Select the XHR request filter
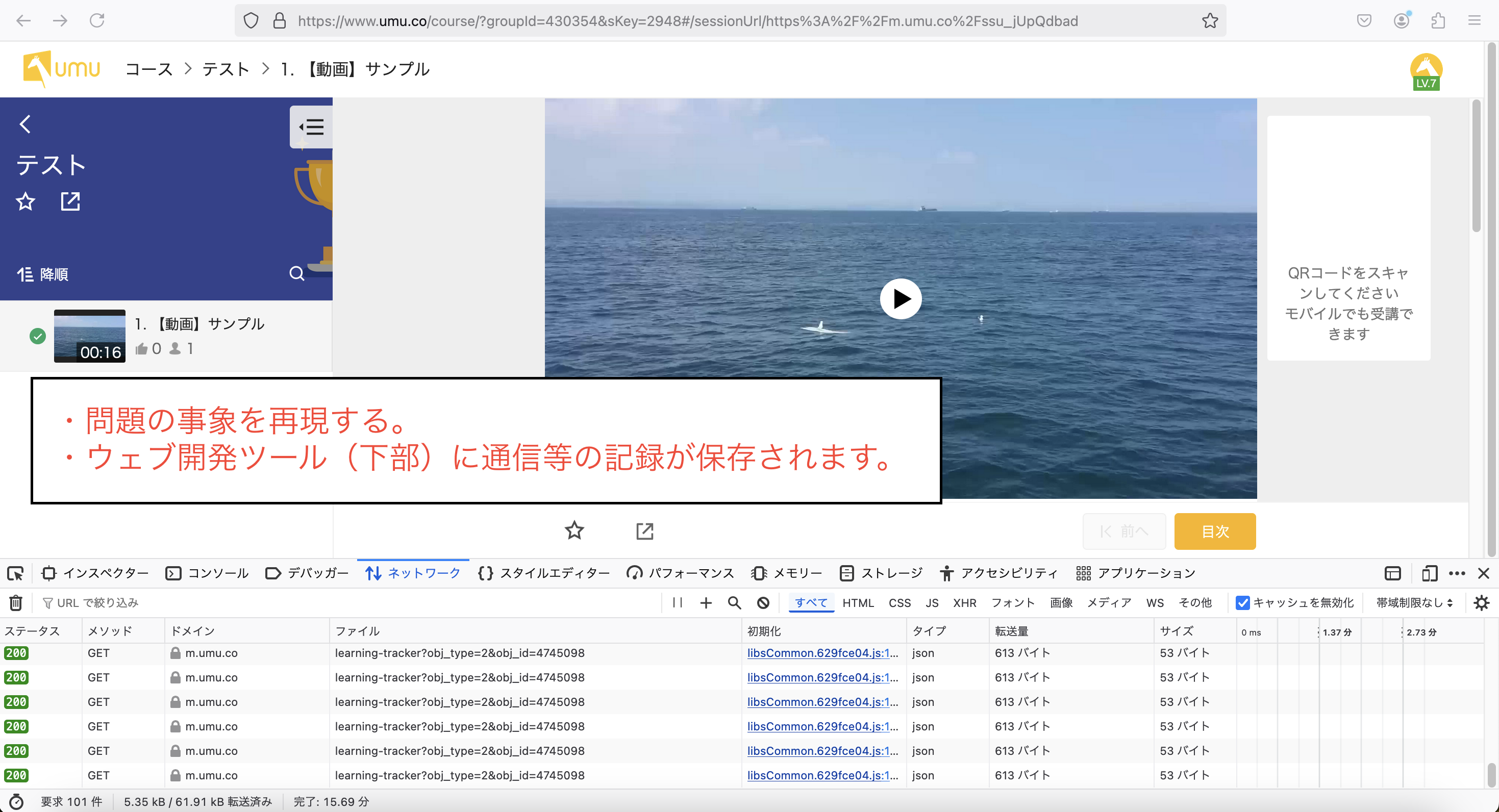Viewport: 1499px width, 812px height. [x=964, y=602]
